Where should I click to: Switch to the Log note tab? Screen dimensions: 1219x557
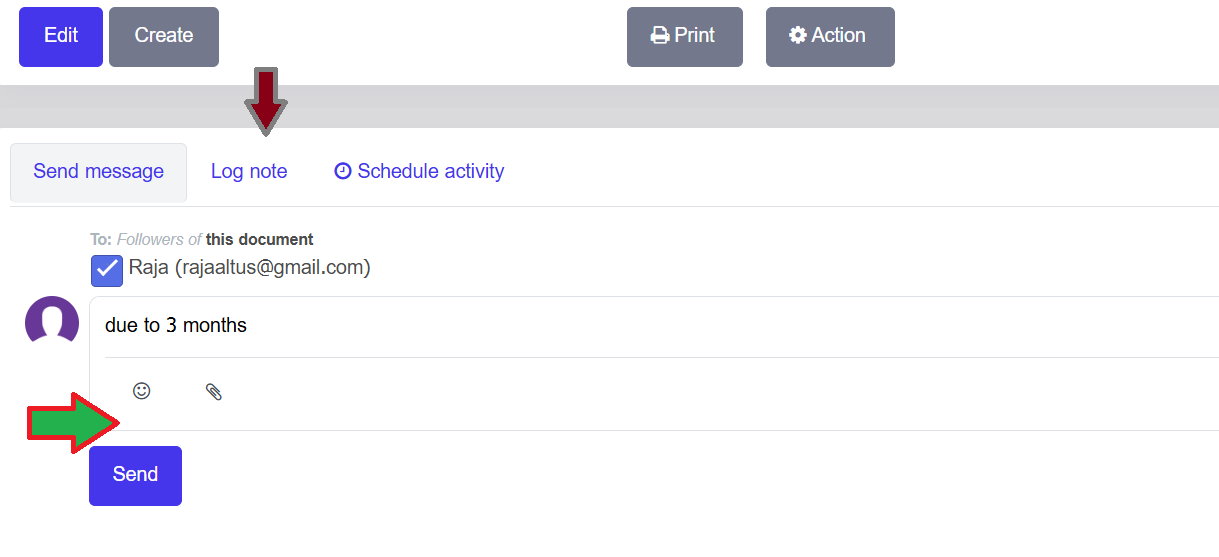point(249,172)
